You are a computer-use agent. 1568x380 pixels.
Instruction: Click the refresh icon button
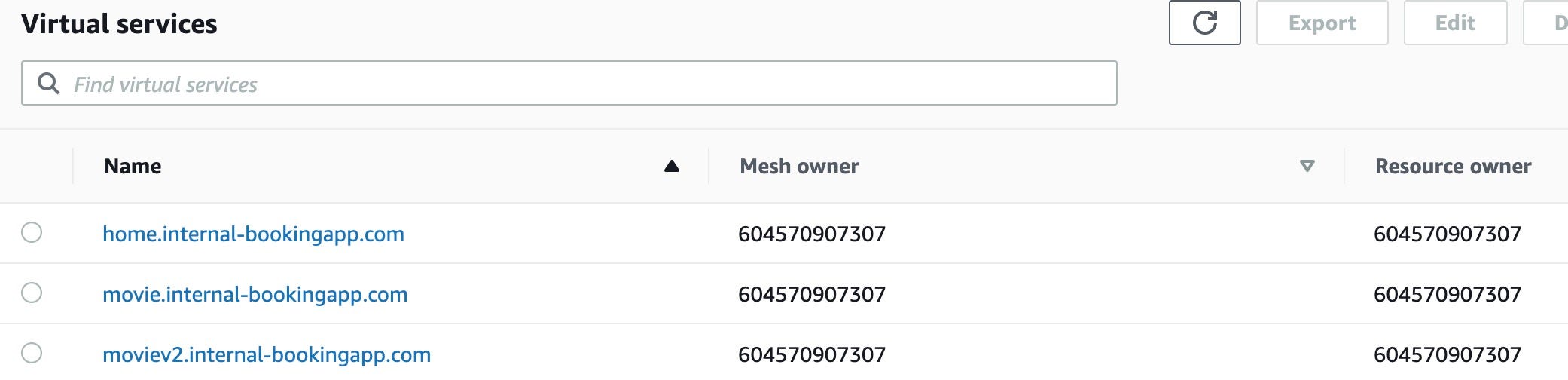tap(1204, 23)
